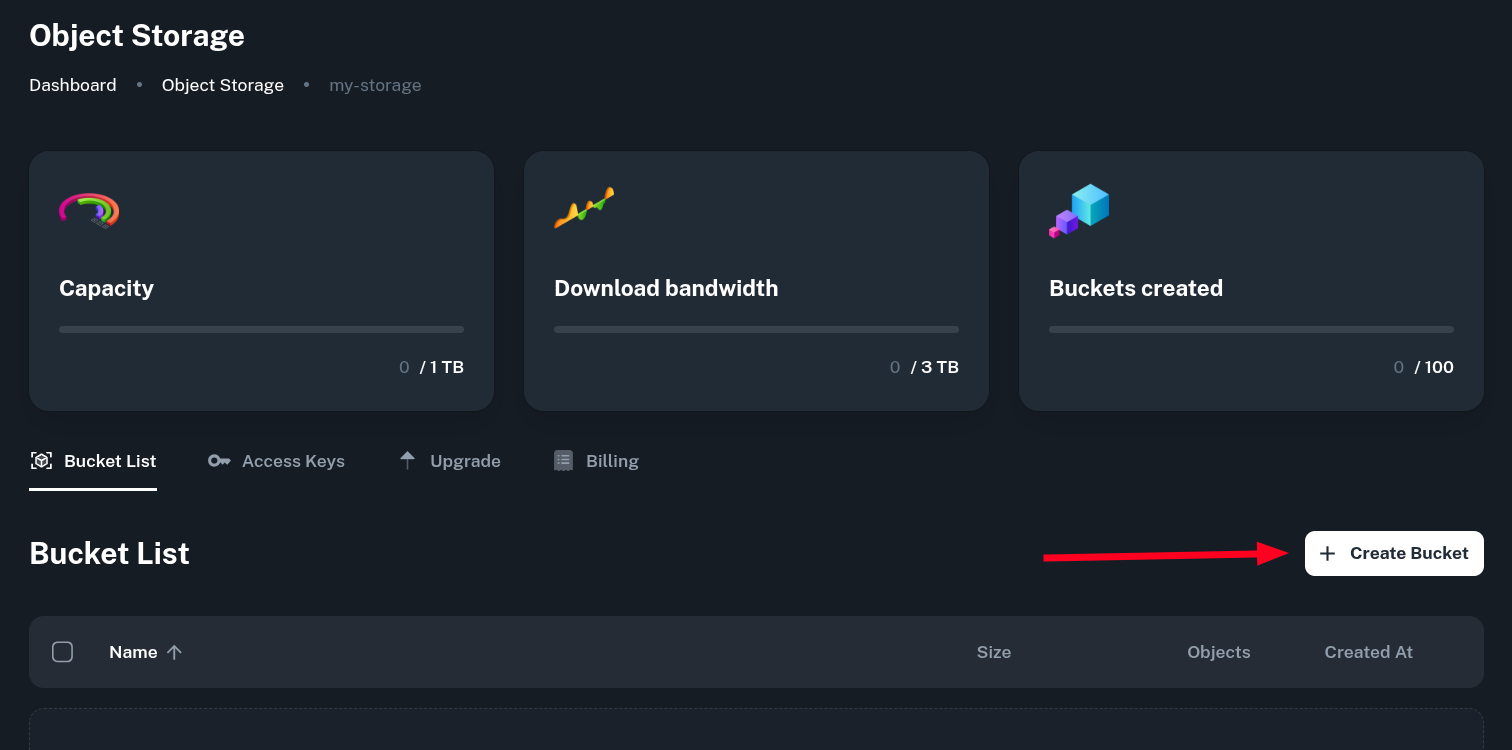This screenshot has width=1512, height=750.
Task: Click the Created At column header
Action: [x=1368, y=652]
